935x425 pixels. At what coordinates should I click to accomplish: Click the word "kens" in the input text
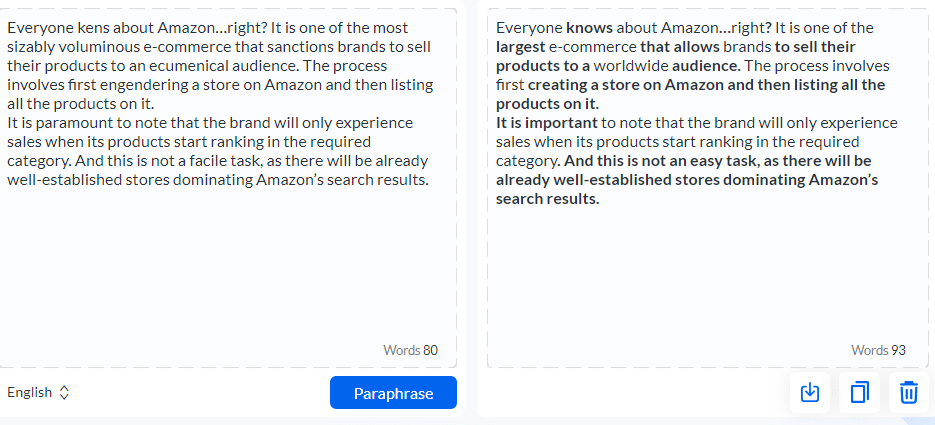pyautogui.click(x=93, y=27)
